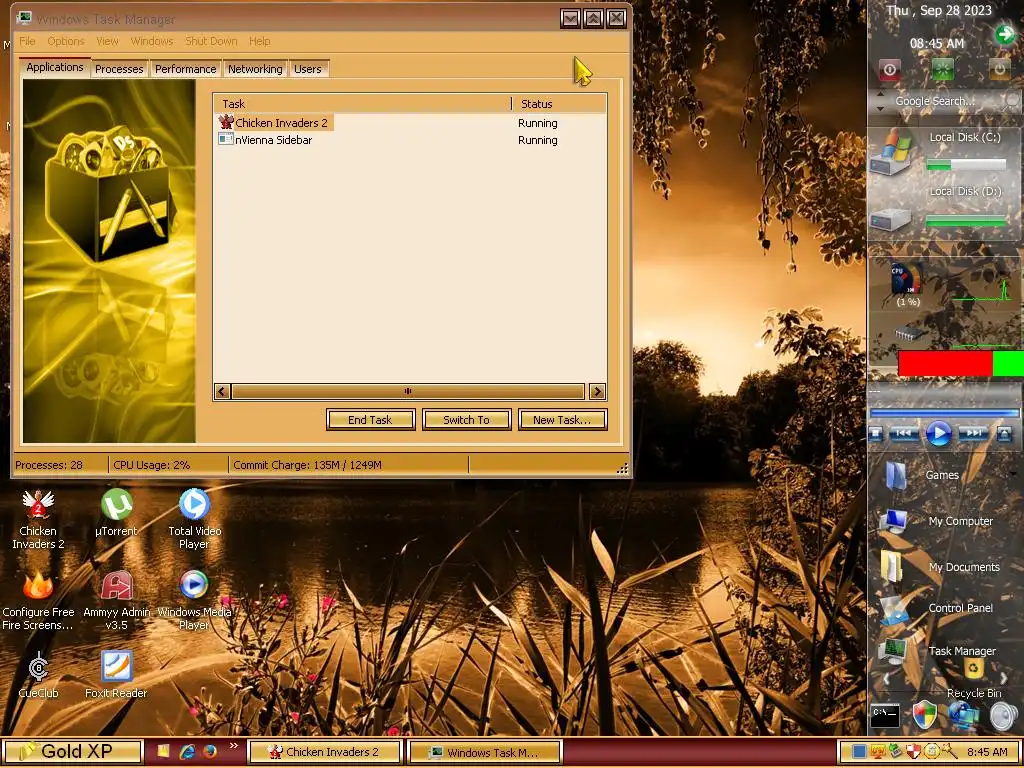Click the Switch To button
Viewport: 1024px width, 768px height.
coord(466,420)
